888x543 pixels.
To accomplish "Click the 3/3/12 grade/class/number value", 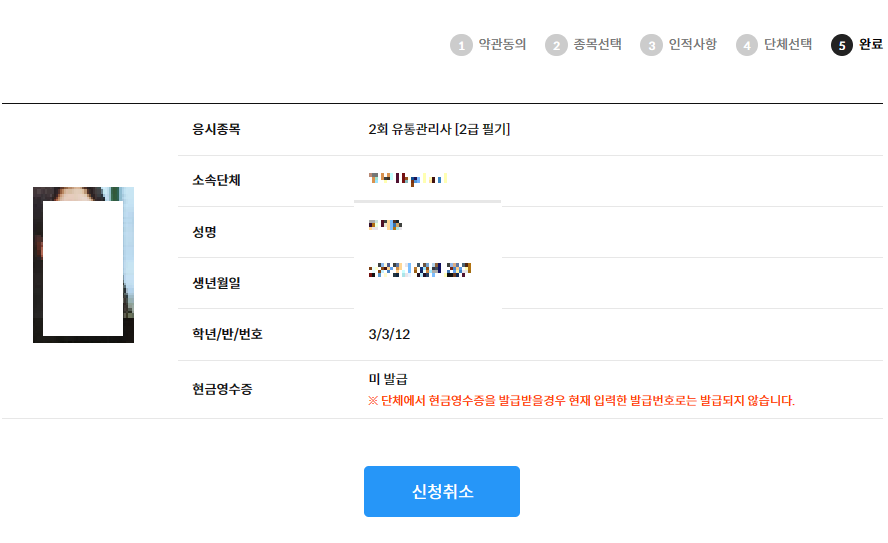I will click(389, 334).
